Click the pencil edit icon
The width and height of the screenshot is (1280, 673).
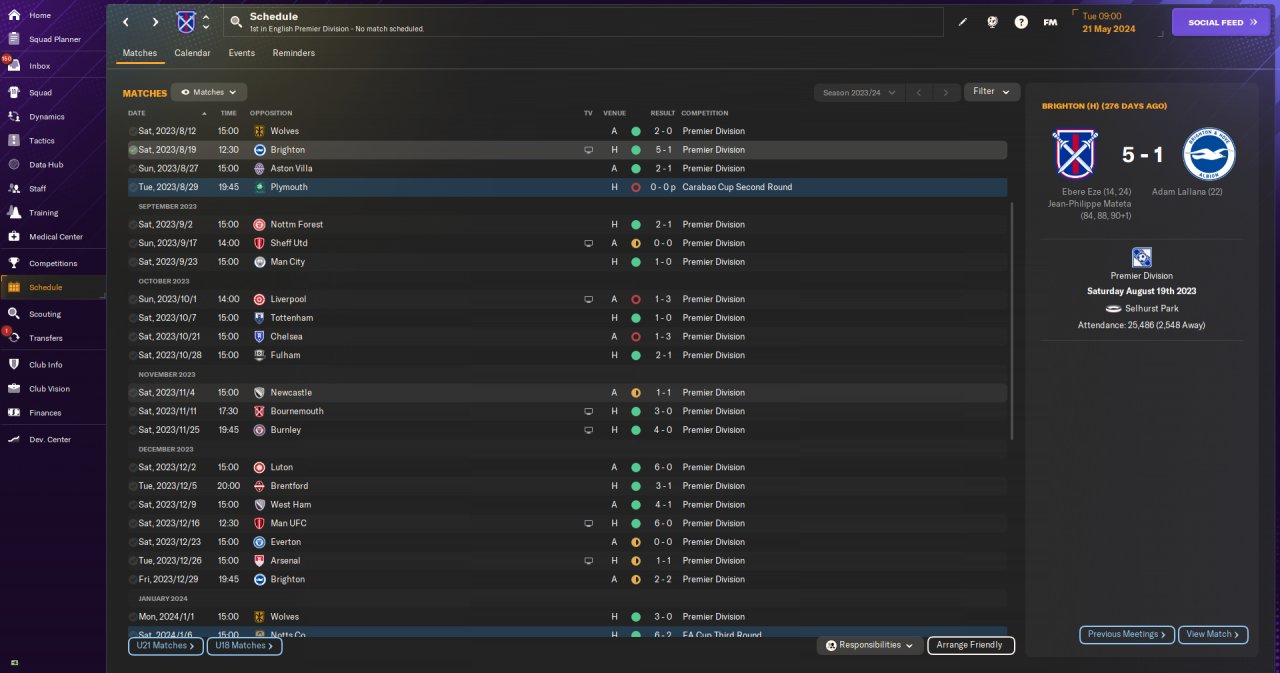click(963, 22)
